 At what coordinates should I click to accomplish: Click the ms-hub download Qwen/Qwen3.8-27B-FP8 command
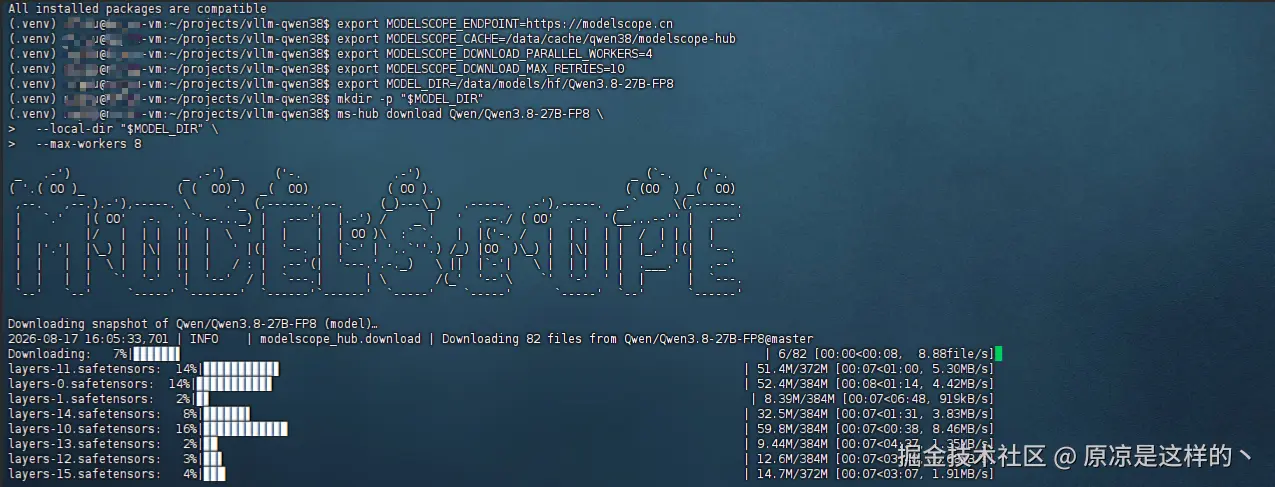tap(470, 114)
